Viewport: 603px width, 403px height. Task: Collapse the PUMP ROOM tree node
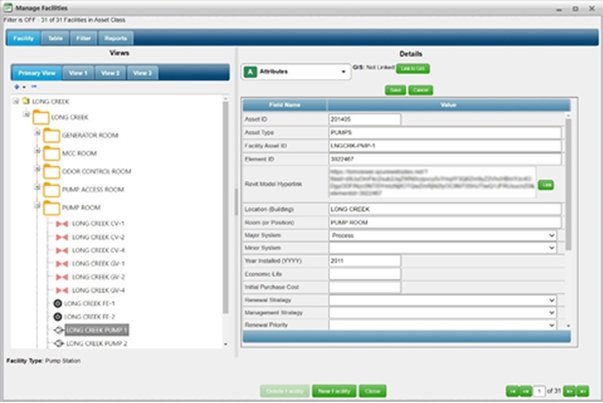pos(37,207)
